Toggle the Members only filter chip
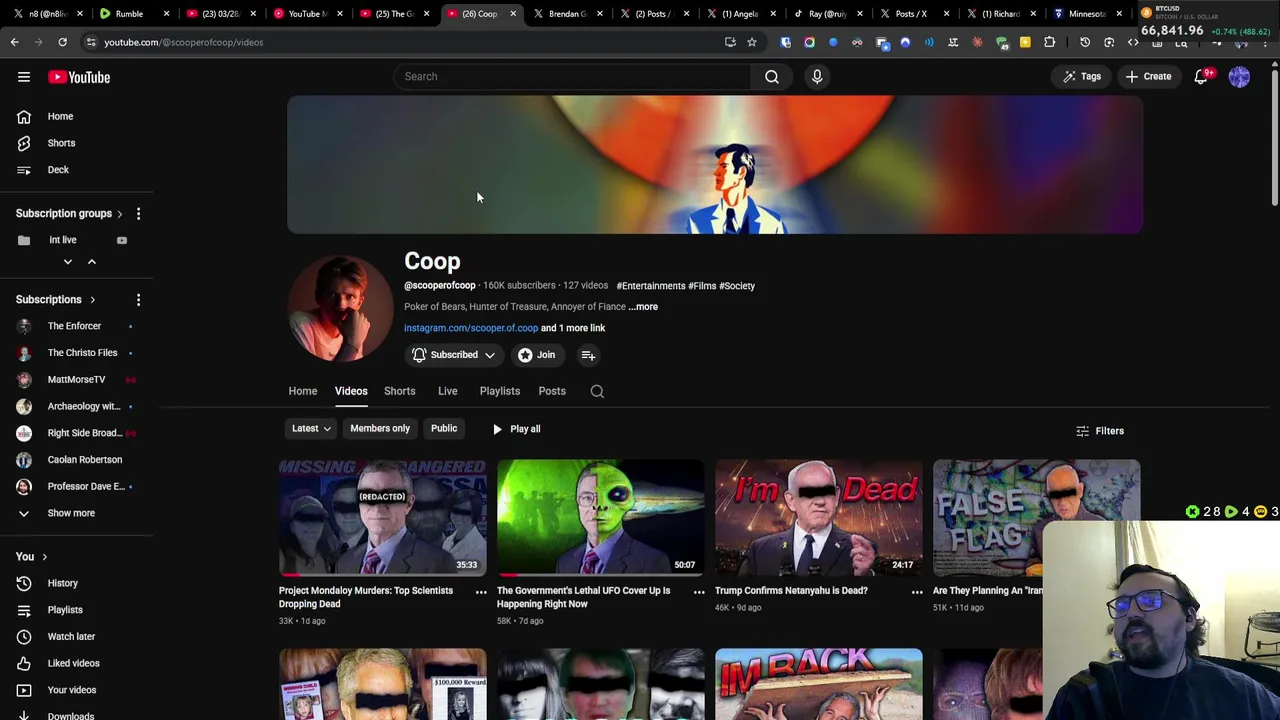The image size is (1280, 720). click(380, 429)
